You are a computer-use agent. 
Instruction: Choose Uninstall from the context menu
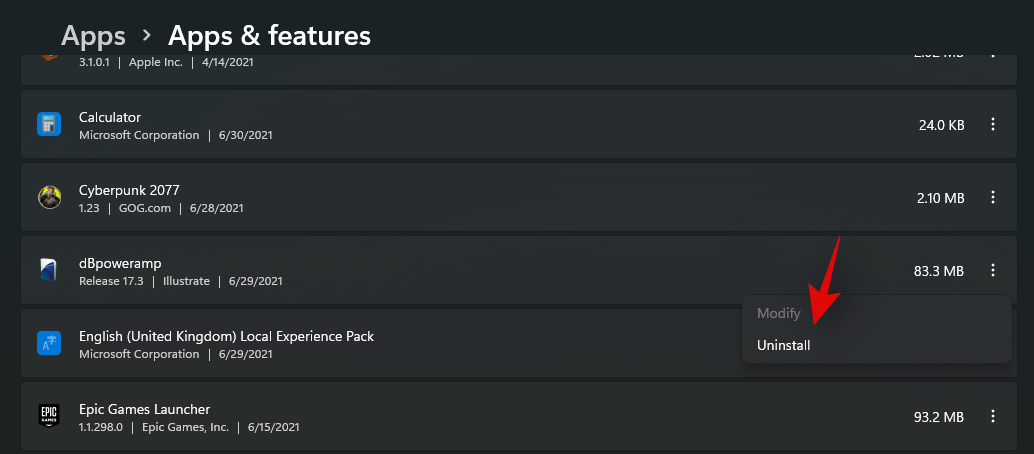click(x=784, y=345)
